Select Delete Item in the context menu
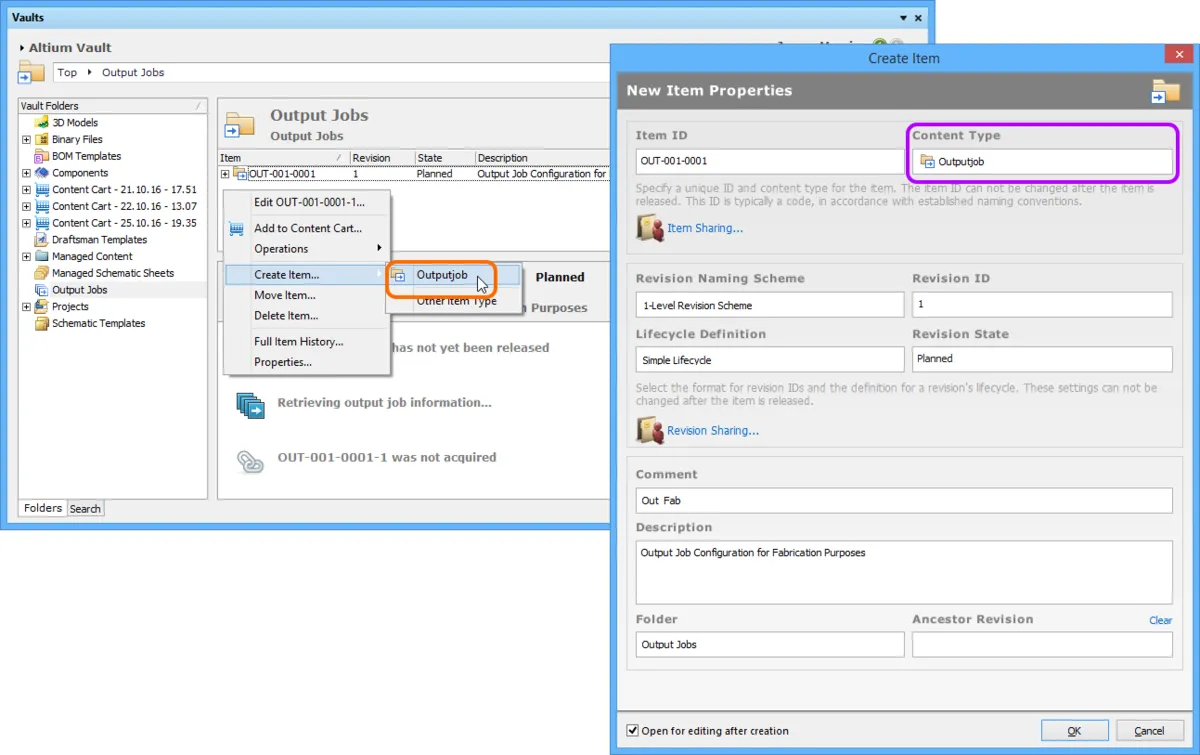The width and height of the screenshot is (1200, 755). click(307, 316)
